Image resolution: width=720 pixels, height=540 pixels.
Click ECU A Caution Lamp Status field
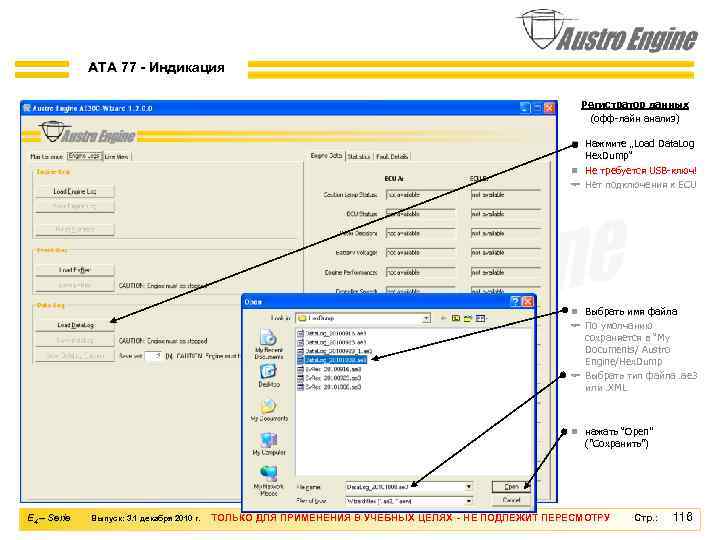coord(420,195)
